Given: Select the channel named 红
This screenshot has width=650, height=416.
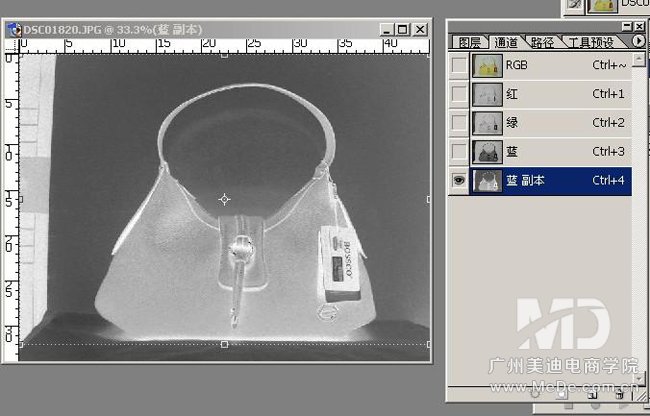Looking at the screenshot, I should [512, 94].
